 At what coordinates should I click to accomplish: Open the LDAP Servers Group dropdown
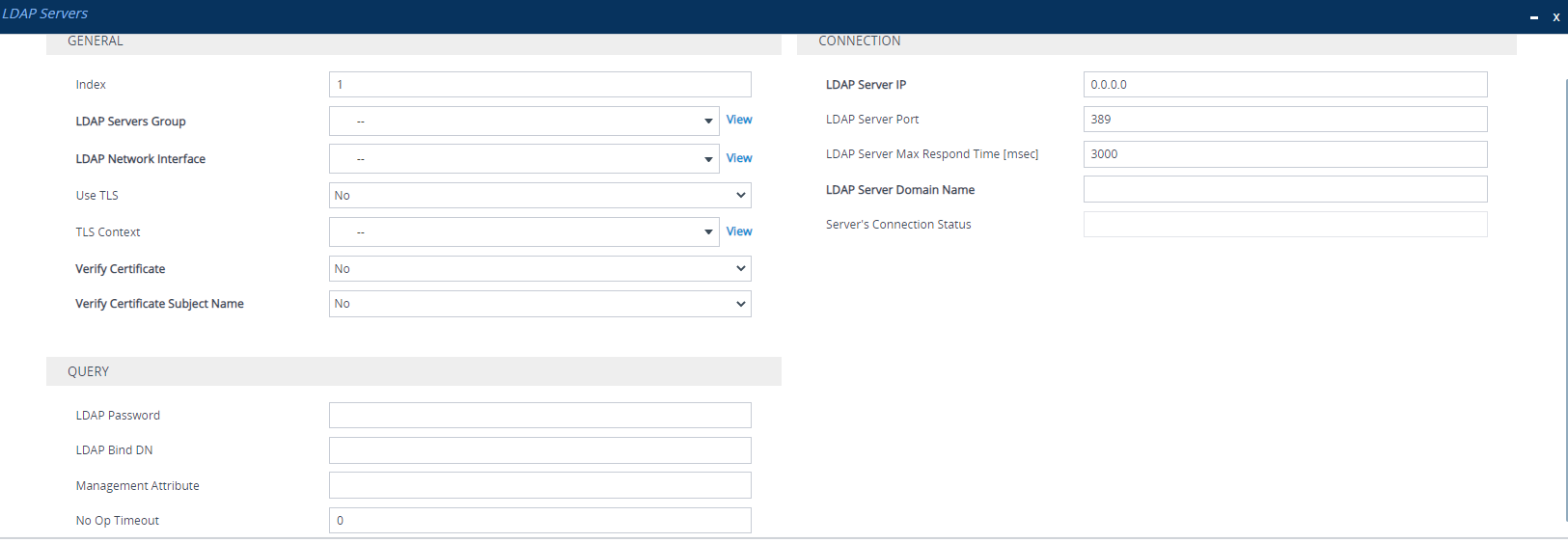[523, 122]
